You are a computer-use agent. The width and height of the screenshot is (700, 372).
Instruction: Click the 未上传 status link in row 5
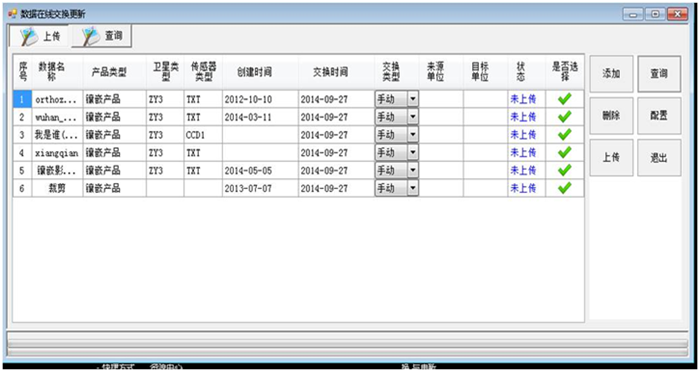coord(523,171)
